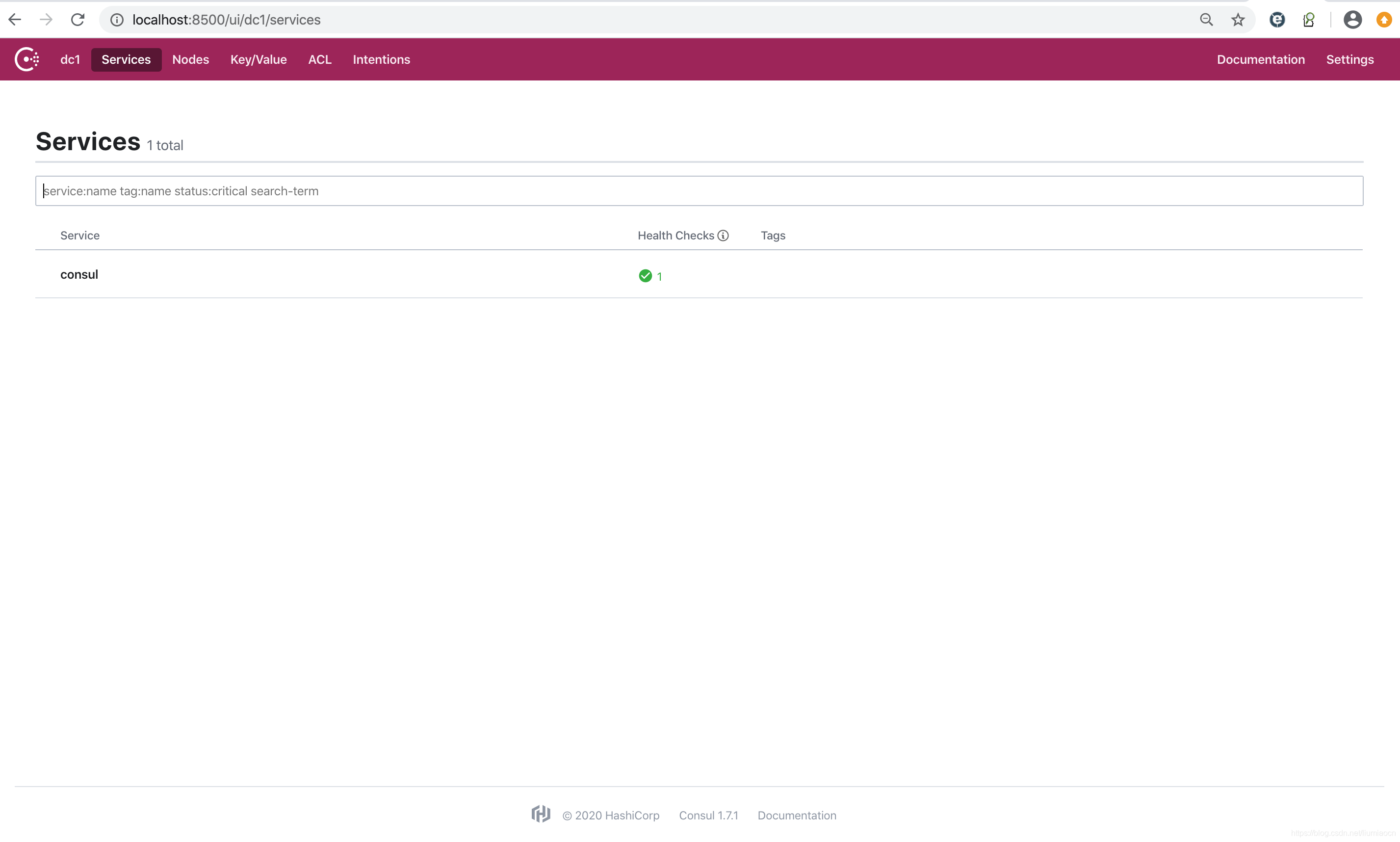
Task: Switch to the Nodes tab
Action: tap(191, 59)
